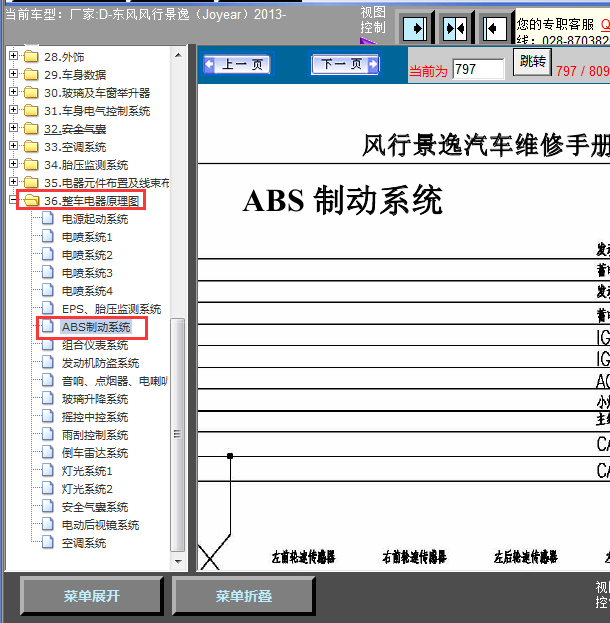
Task: Go to previous page with 上一页
Action: (x=238, y=64)
